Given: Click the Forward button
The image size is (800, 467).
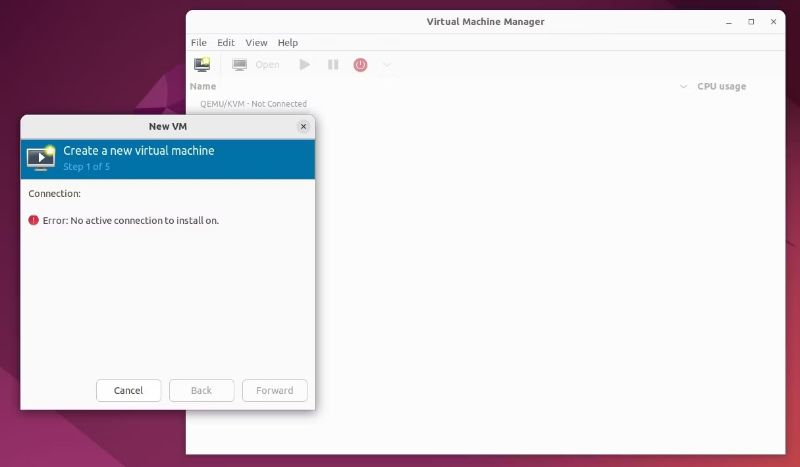Looking at the screenshot, I should pos(275,390).
